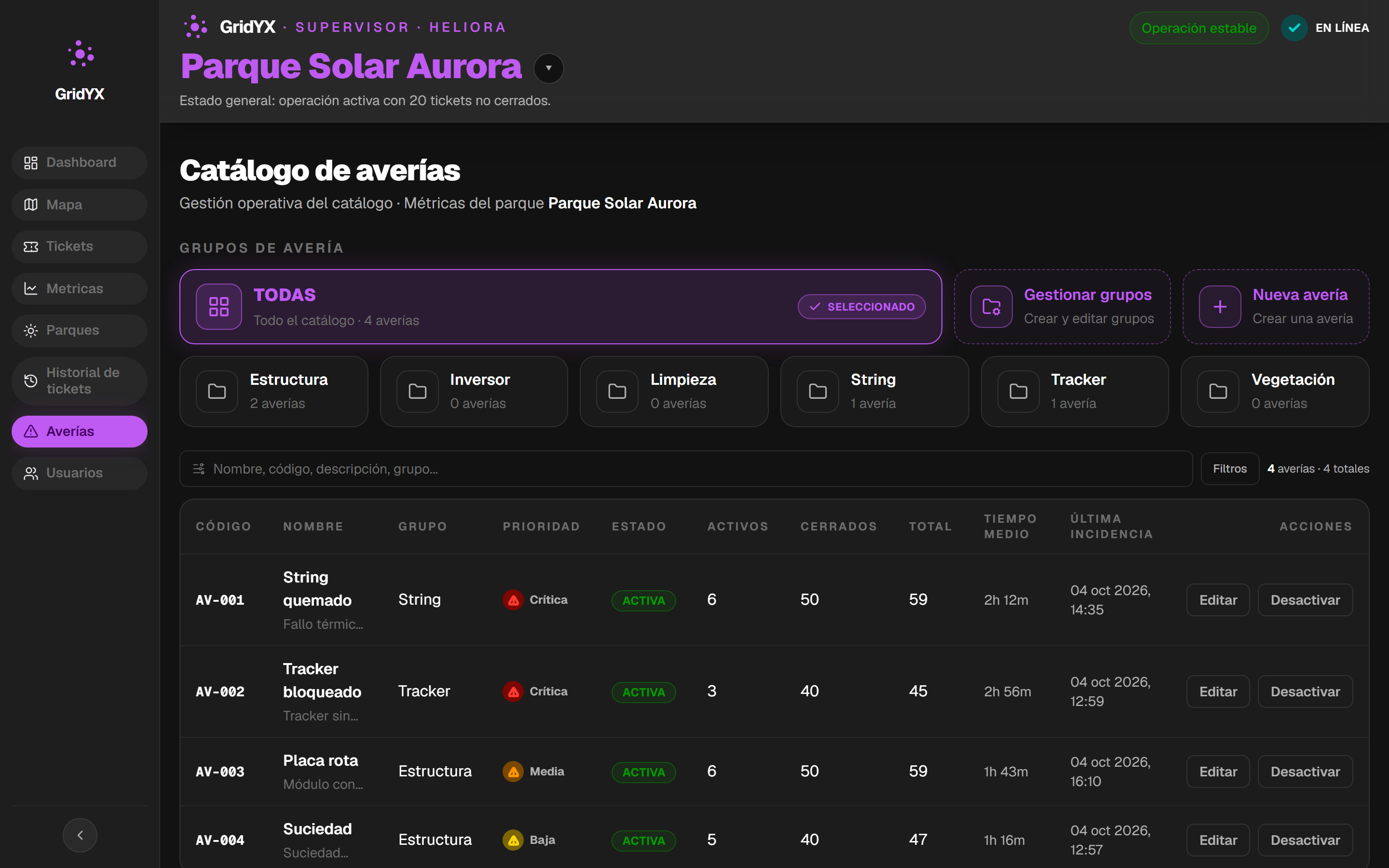The image size is (1389, 868).
Task: Select the String fault group card
Action: [874, 392]
